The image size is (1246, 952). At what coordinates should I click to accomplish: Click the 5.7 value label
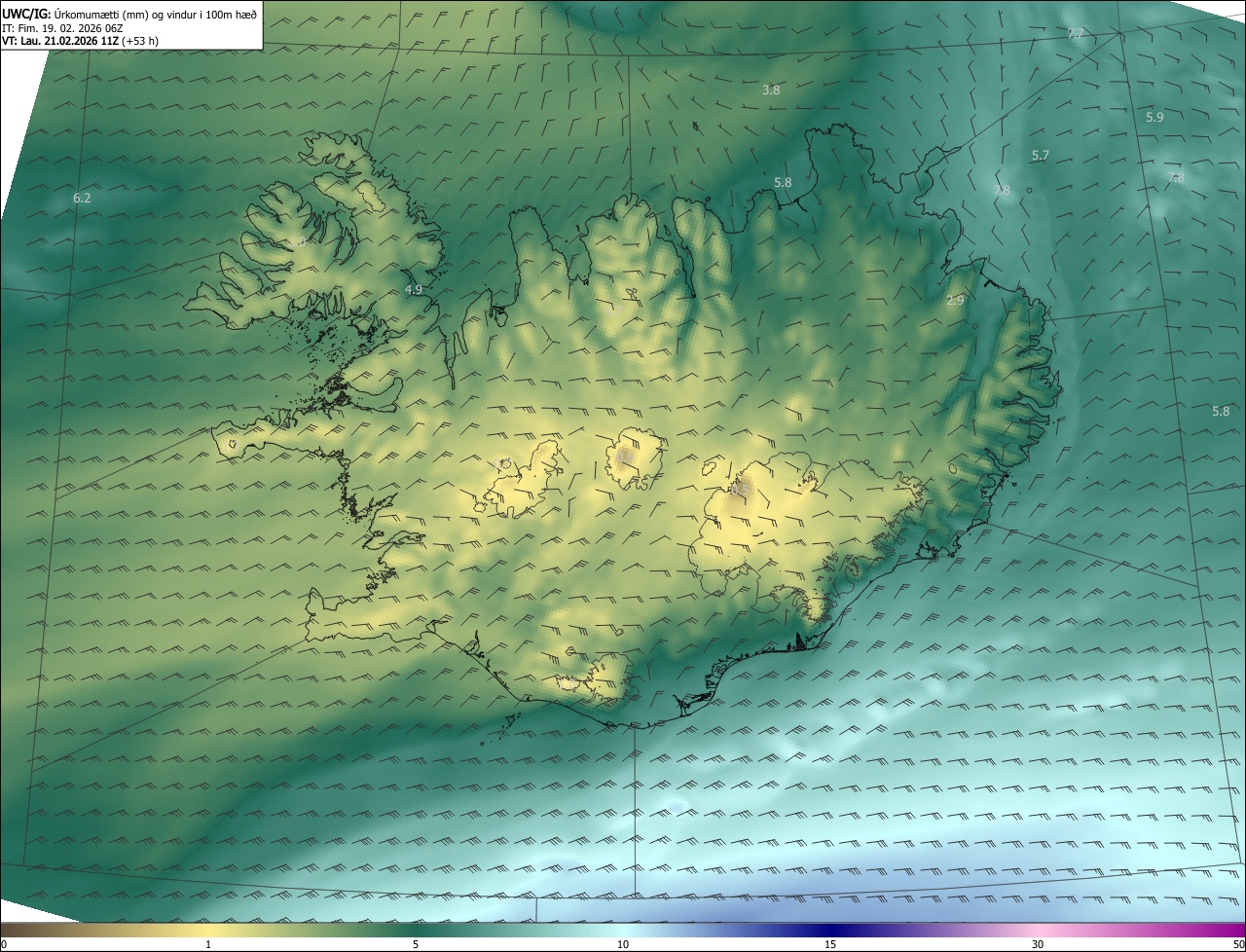1041,156
